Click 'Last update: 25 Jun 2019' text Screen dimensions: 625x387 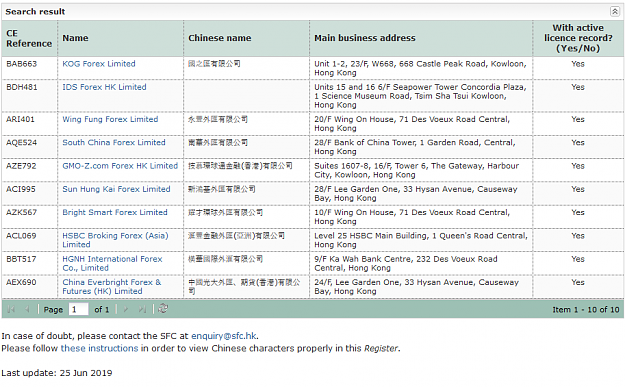click(x=57, y=373)
